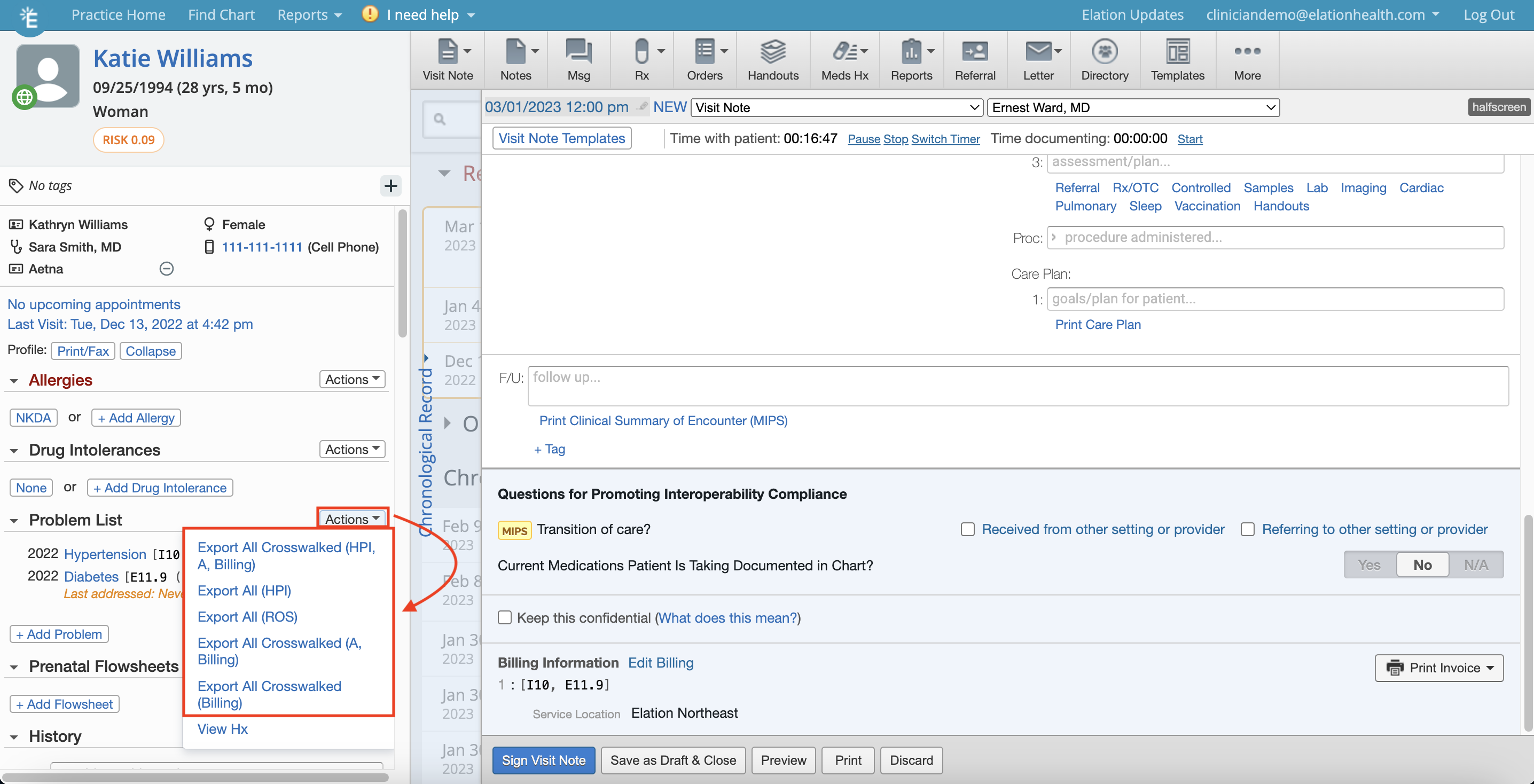Open the Handouts icon
Screen dimensions: 1534x784
(x=772, y=58)
